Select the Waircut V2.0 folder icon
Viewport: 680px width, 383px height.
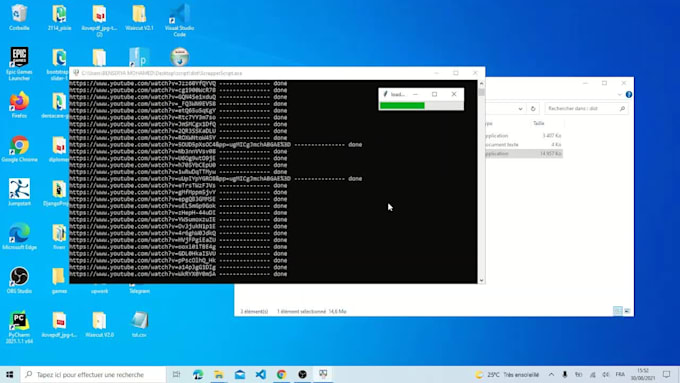(99, 324)
